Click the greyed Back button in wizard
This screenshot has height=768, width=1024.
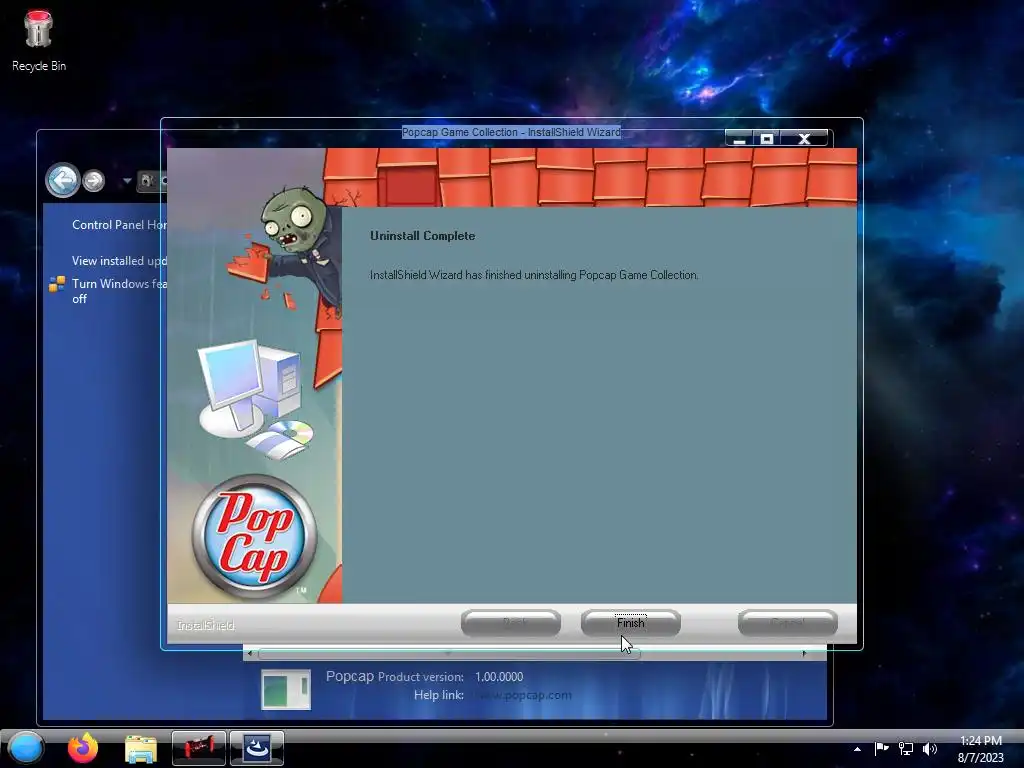511,623
